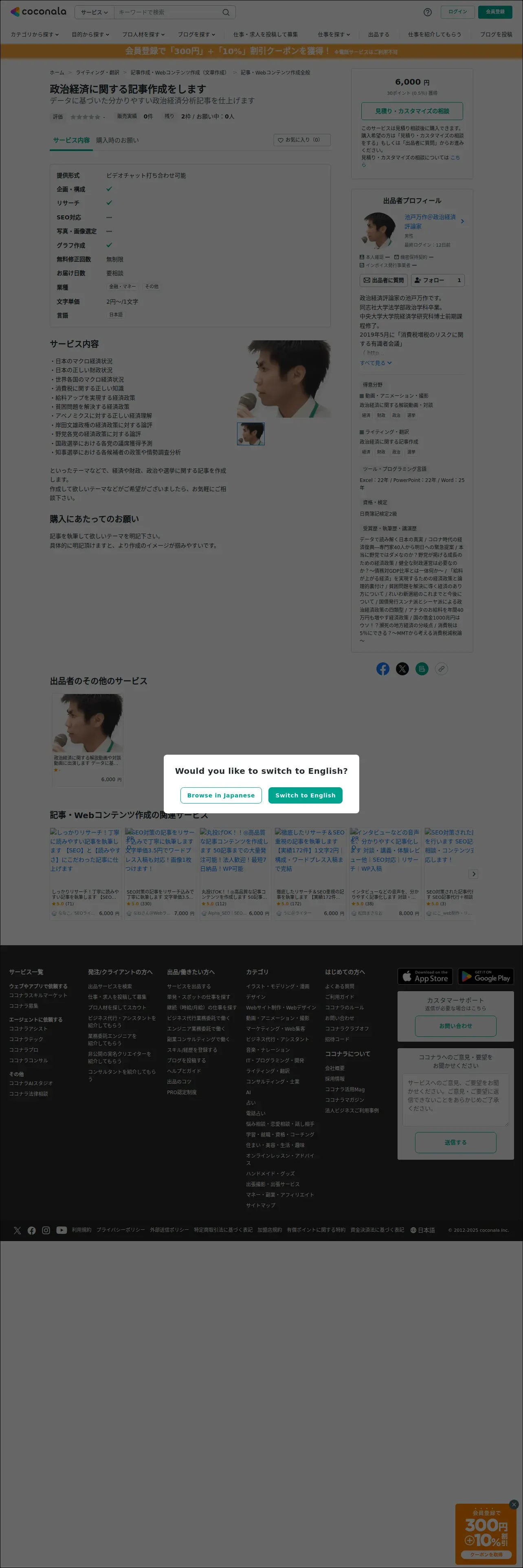Select small service photo thumbnail
This screenshot has height=1568, width=523.
point(251,434)
